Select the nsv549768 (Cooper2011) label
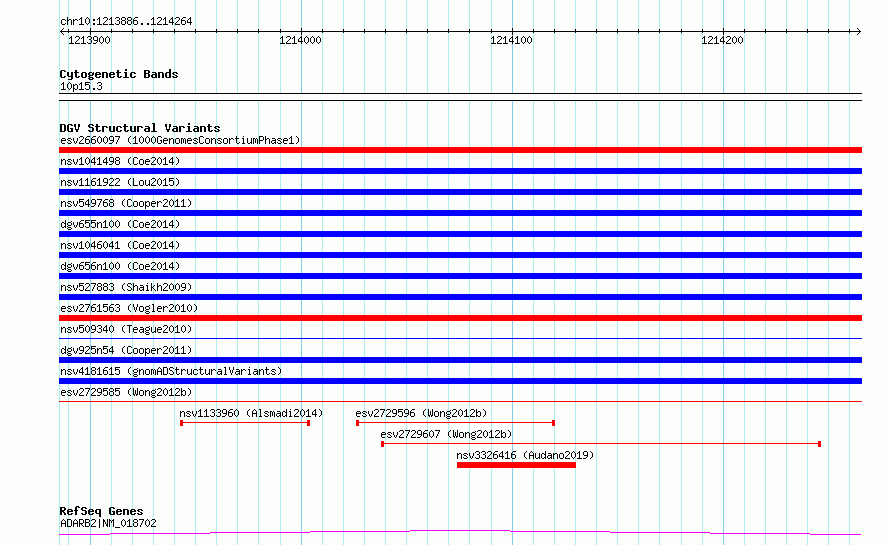This screenshot has height=545, width=890. [x=126, y=203]
